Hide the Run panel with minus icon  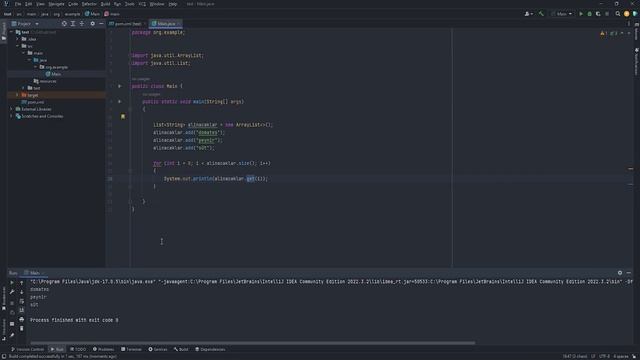(x=629, y=273)
